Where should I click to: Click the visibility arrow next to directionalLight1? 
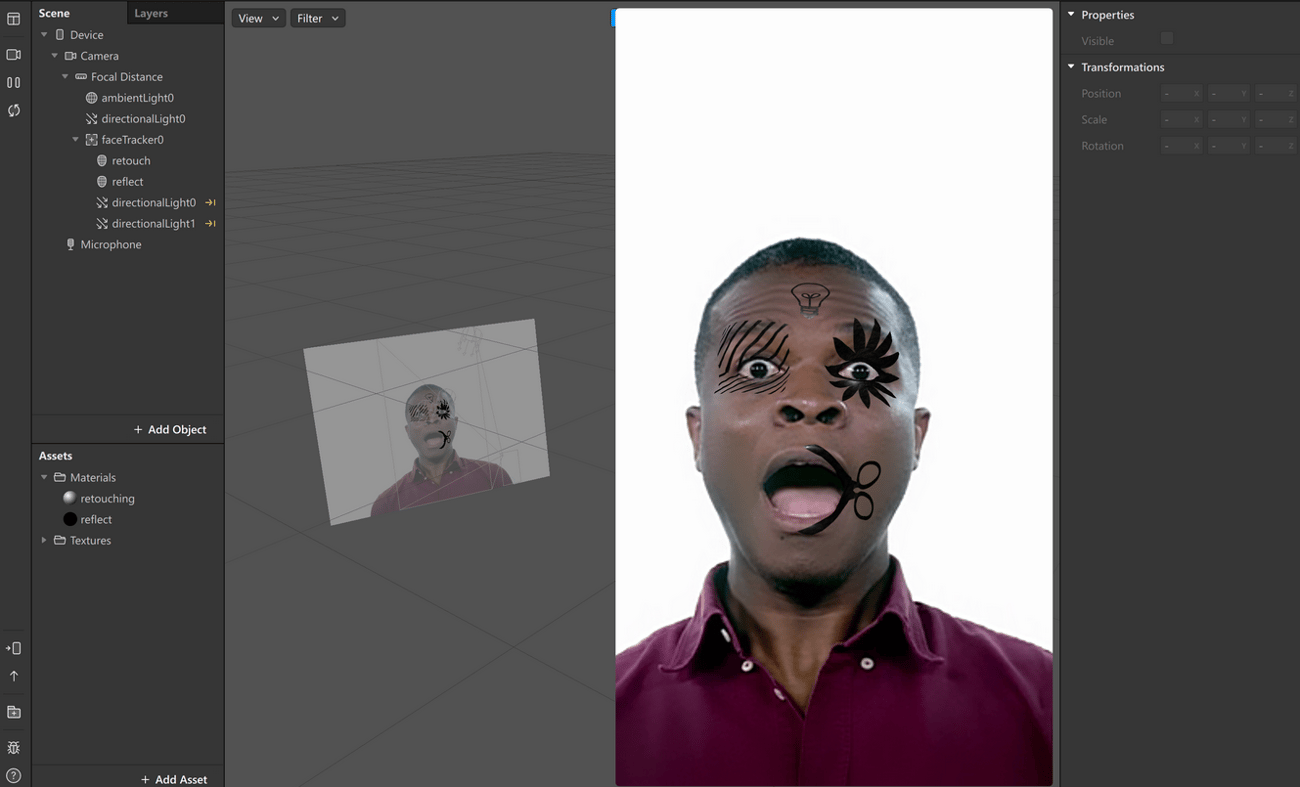click(210, 223)
